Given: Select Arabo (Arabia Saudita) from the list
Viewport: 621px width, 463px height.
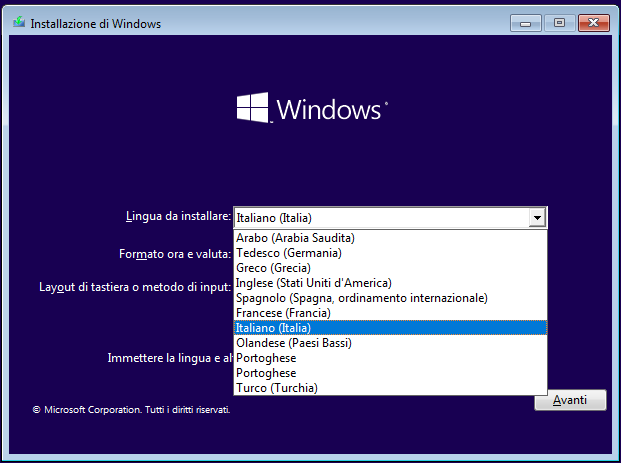Looking at the screenshot, I should click(390, 238).
